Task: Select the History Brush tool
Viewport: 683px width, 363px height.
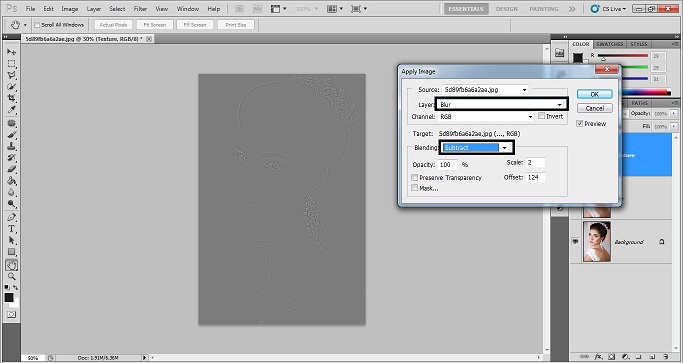Action: (11, 158)
